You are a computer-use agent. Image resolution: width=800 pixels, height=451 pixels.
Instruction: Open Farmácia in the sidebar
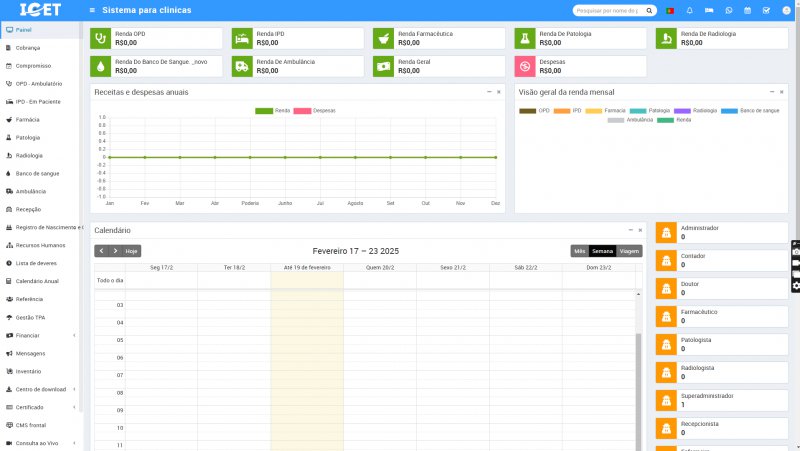[28, 119]
